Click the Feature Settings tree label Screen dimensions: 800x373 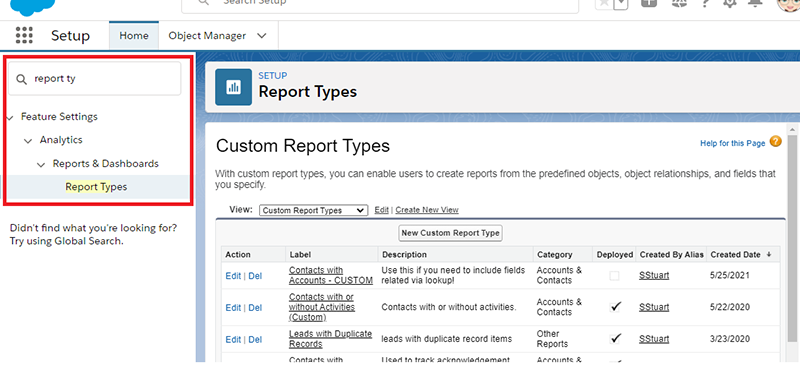(59, 117)
